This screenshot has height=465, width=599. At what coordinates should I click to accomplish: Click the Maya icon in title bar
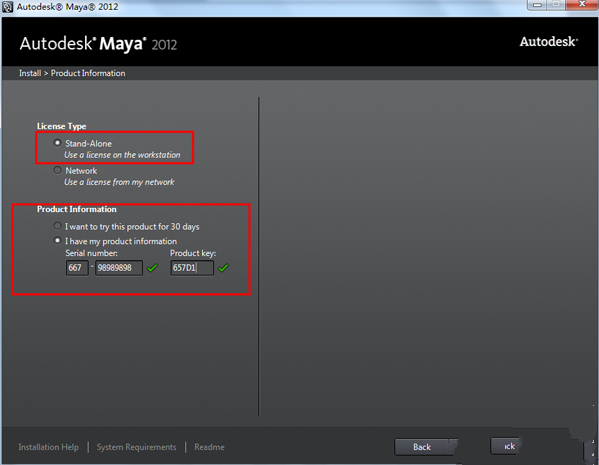point(7,6)
